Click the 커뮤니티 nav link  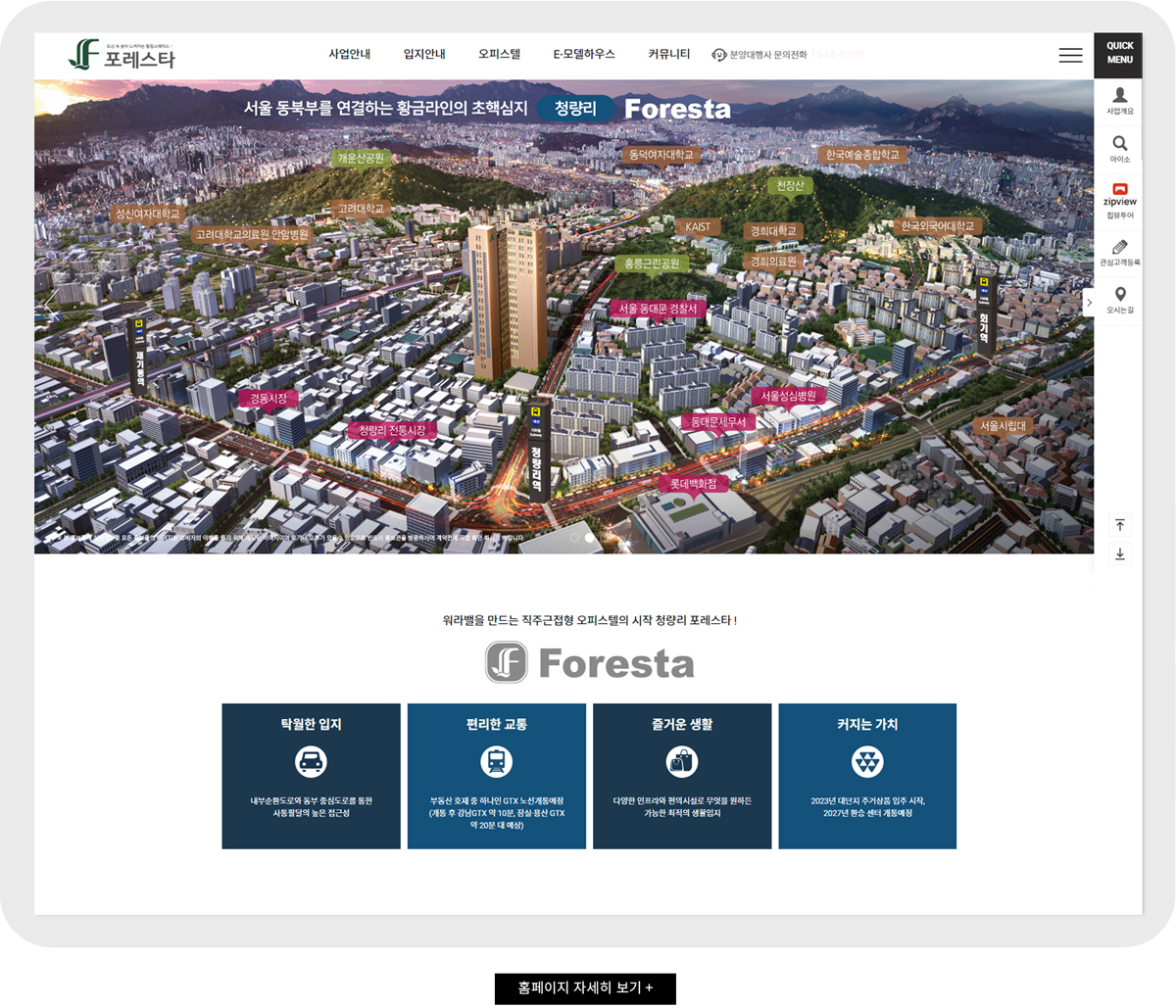click(x=668, y=54)
